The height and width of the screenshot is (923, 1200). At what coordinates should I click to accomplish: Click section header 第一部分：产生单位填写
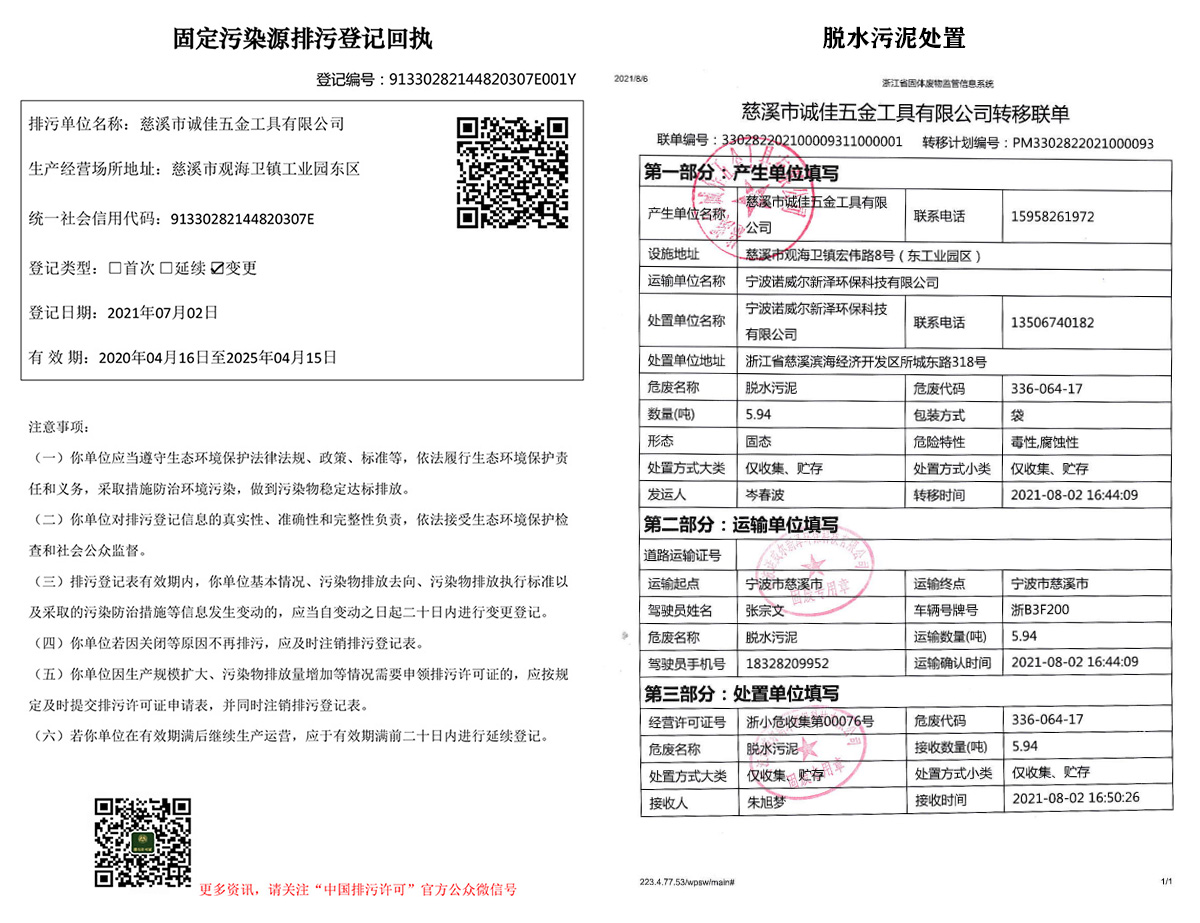(742, 173)
